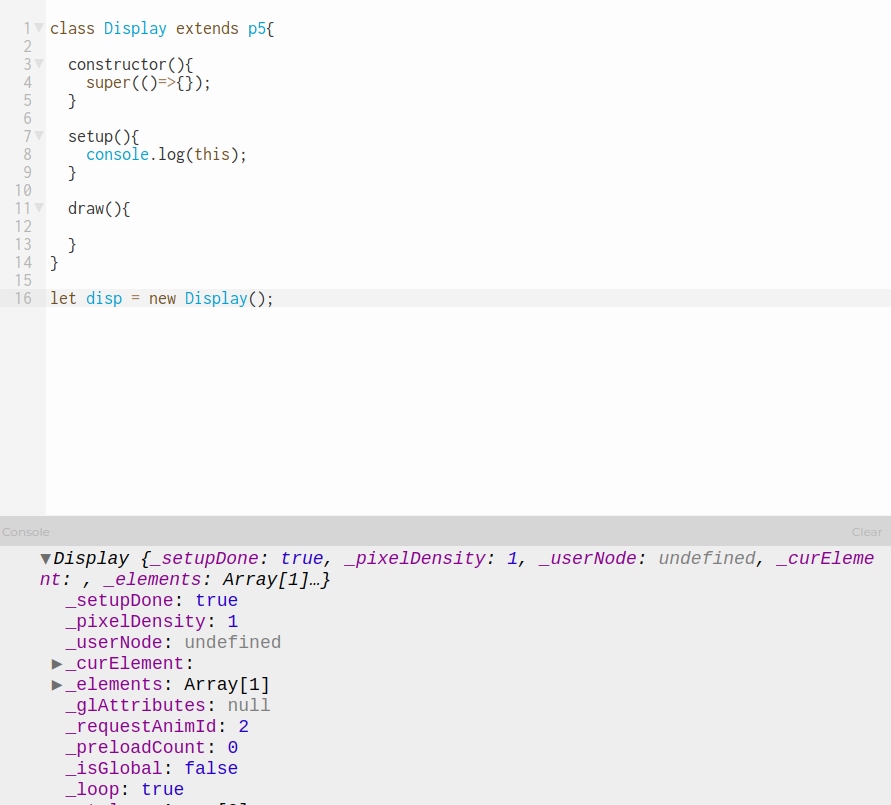Select the '_pixelDensity: 1' console row
Image resolution: width=891 pixels, height=805 pixels.
point(152,622)
